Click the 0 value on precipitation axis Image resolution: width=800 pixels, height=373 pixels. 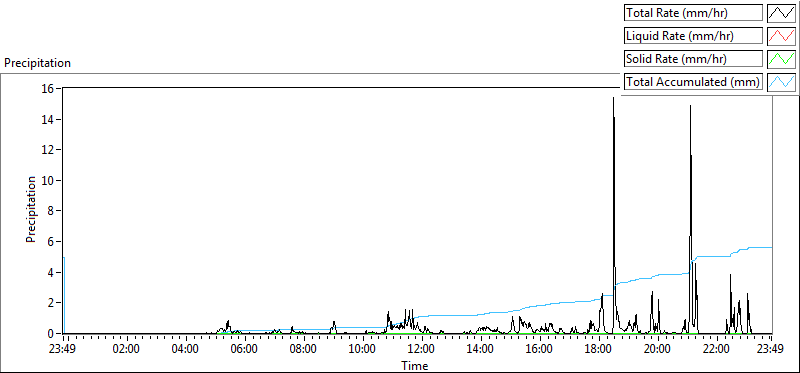point(53,334)
